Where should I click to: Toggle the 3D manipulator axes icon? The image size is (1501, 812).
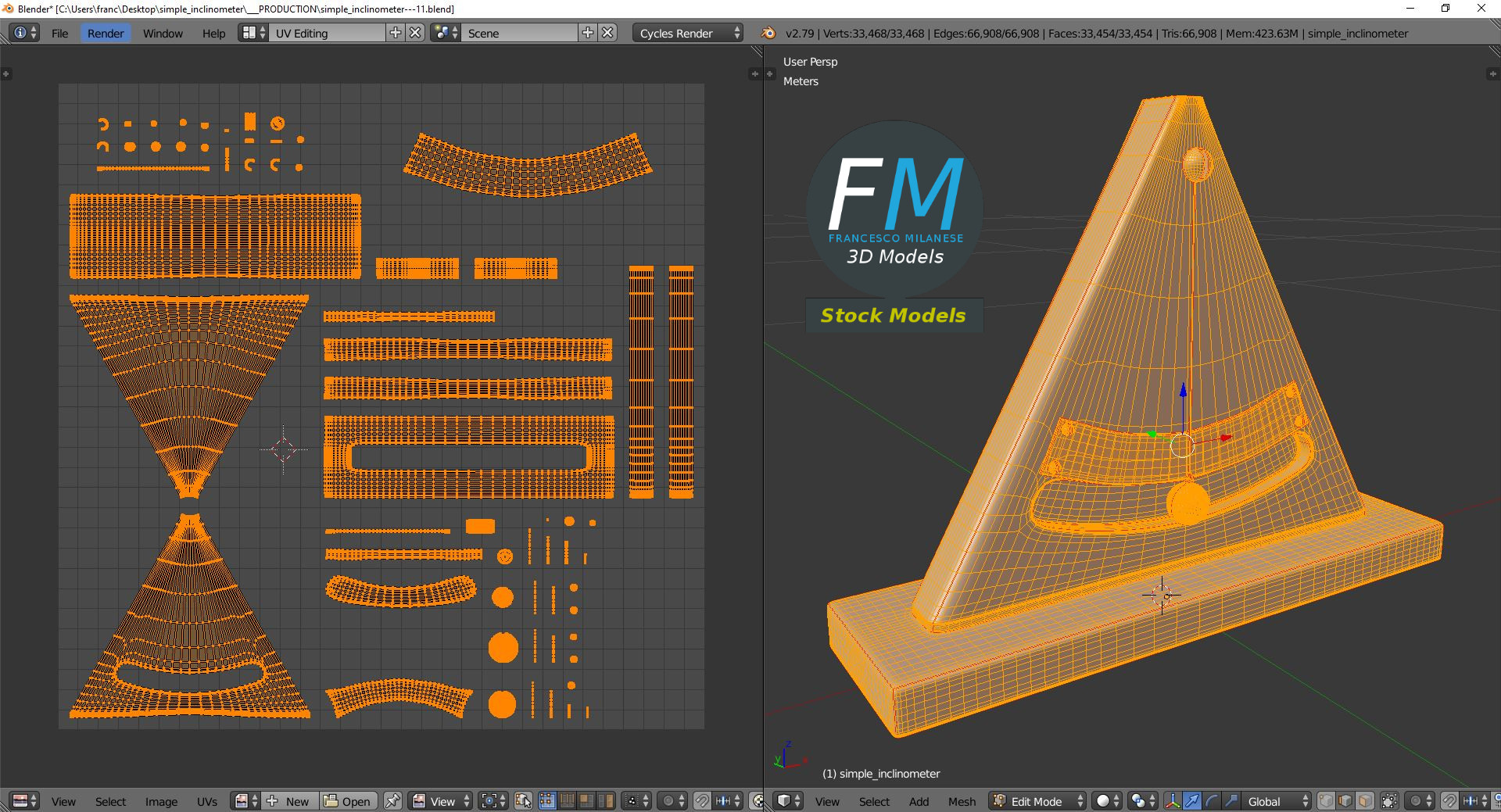1173,801
